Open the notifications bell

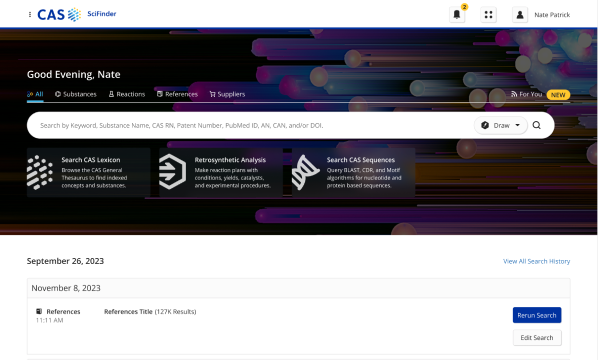coord(457,15)
